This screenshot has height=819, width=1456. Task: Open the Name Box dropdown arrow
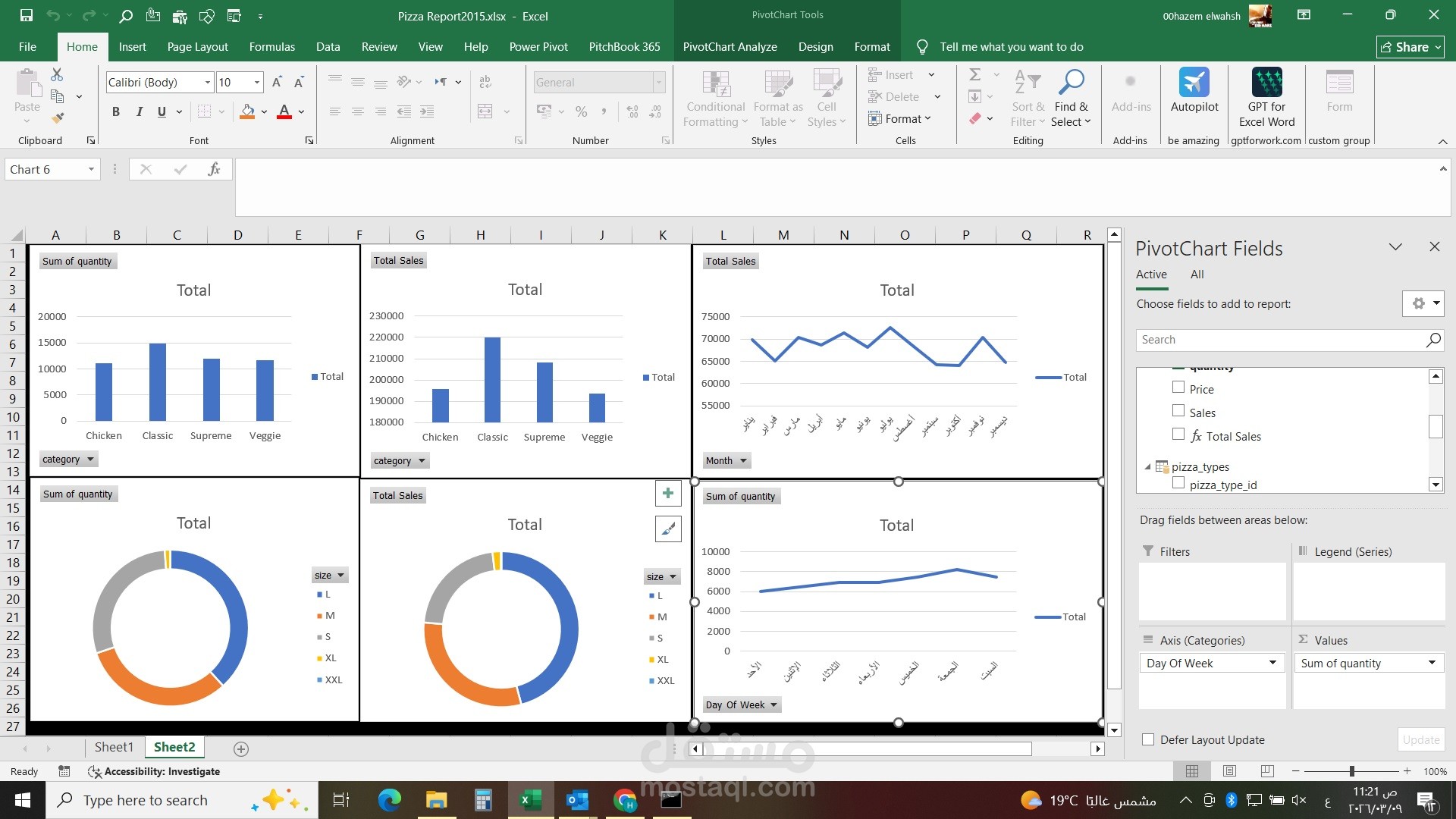tap(91, 169)
